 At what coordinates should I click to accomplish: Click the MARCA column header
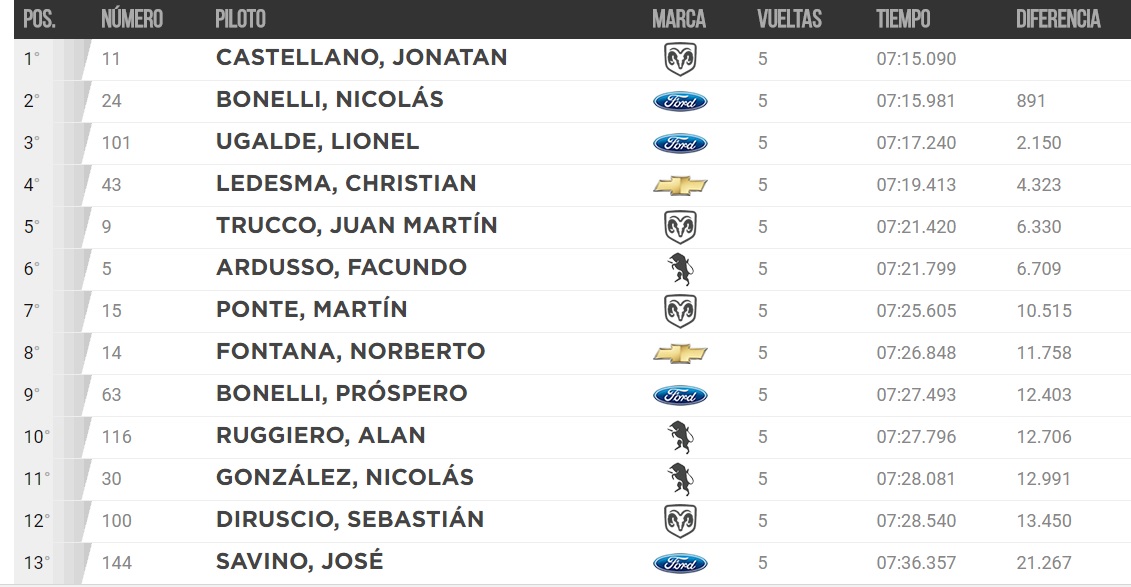pyautogui.click(x=679, y=19)
